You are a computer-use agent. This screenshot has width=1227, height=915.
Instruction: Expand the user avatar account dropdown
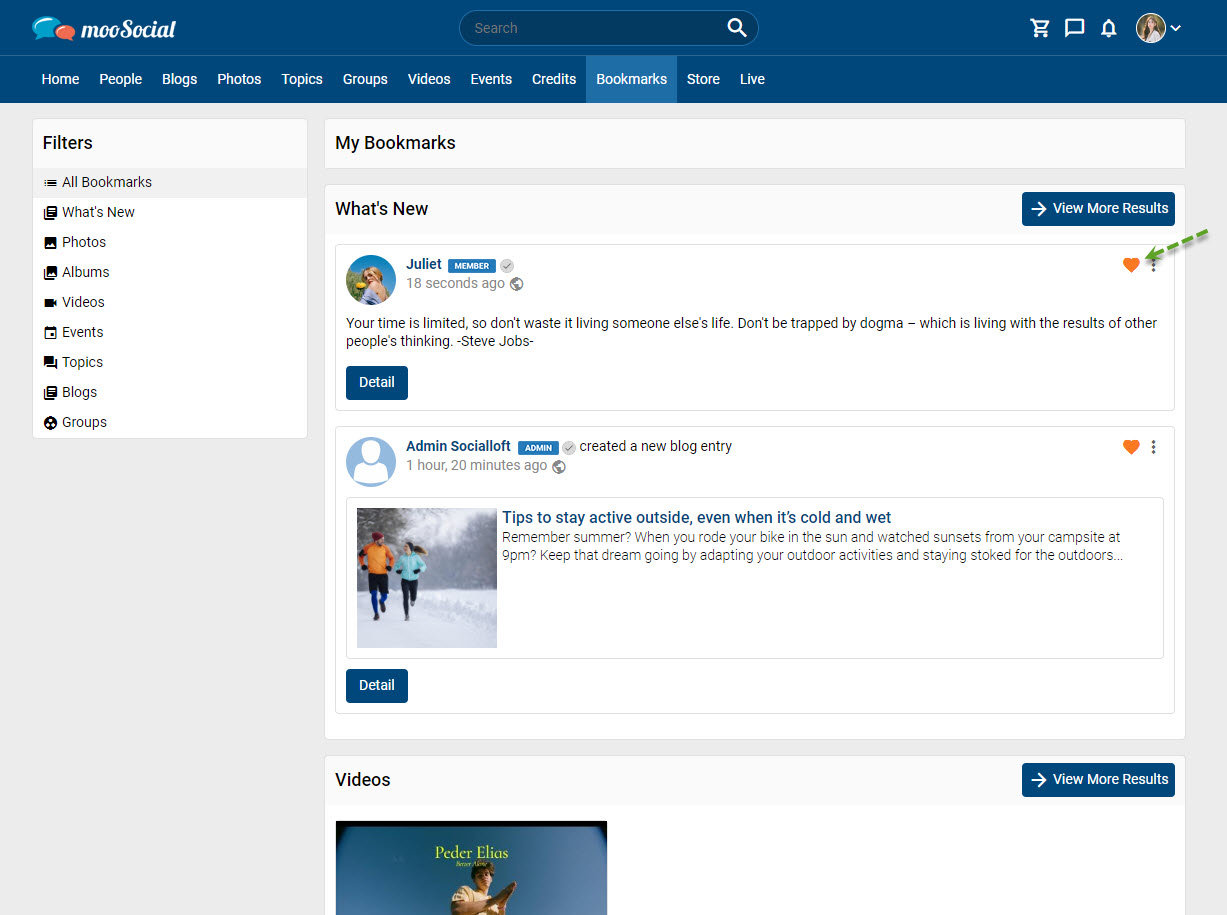[x=1176, y=28]
